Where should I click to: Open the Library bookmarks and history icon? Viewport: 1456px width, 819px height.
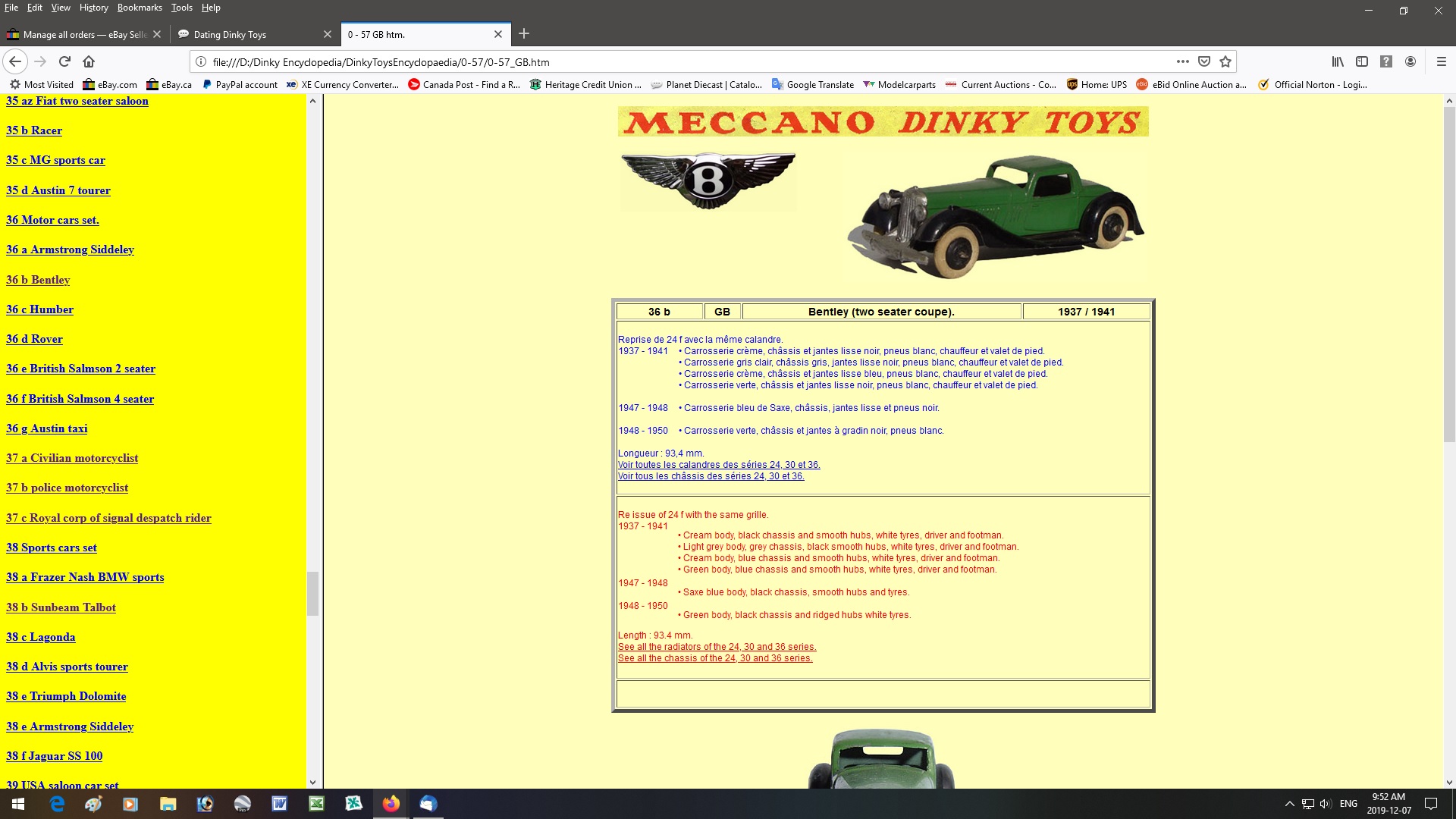(1338, 61)
